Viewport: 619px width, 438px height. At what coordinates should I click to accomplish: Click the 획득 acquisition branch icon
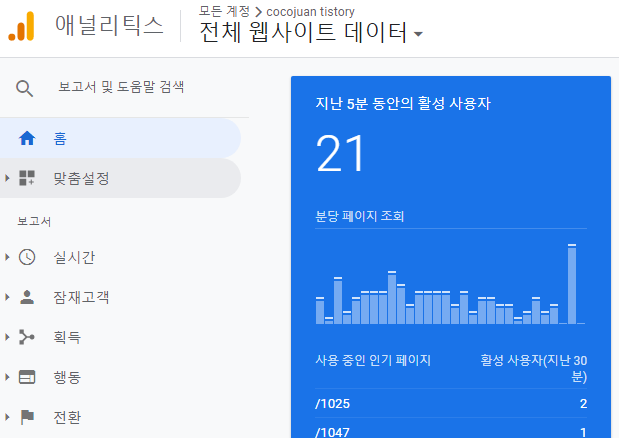[27, 337]
